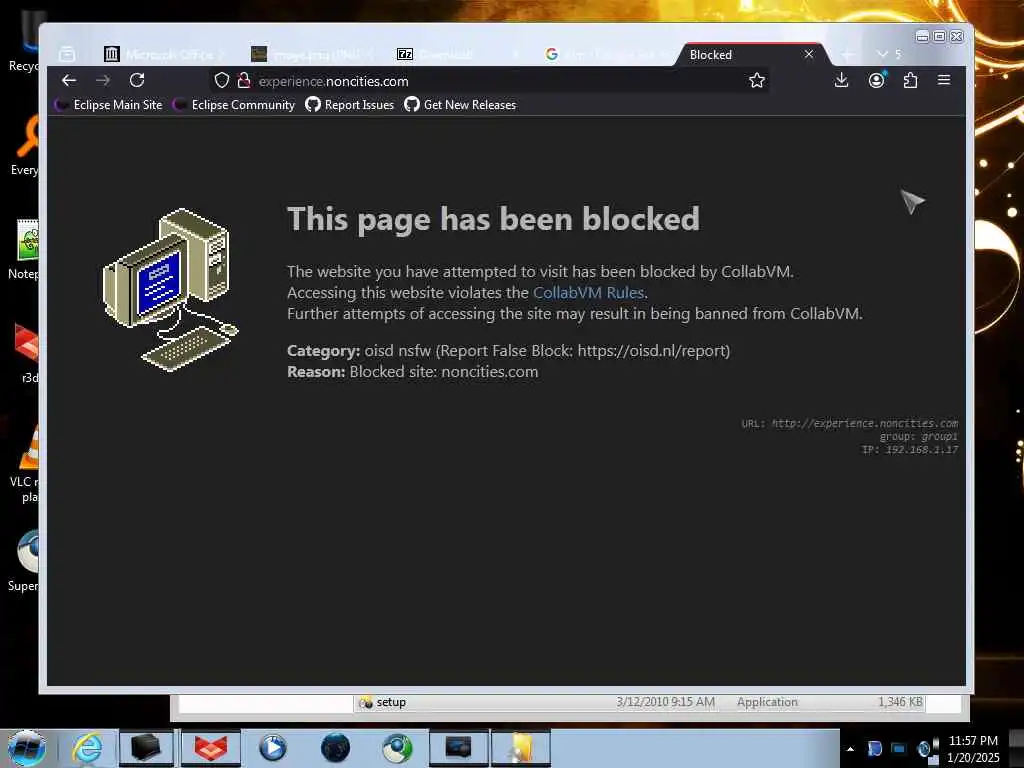Click setup file's 3/12/2010 9:15 AM date cell

(665, 702)
